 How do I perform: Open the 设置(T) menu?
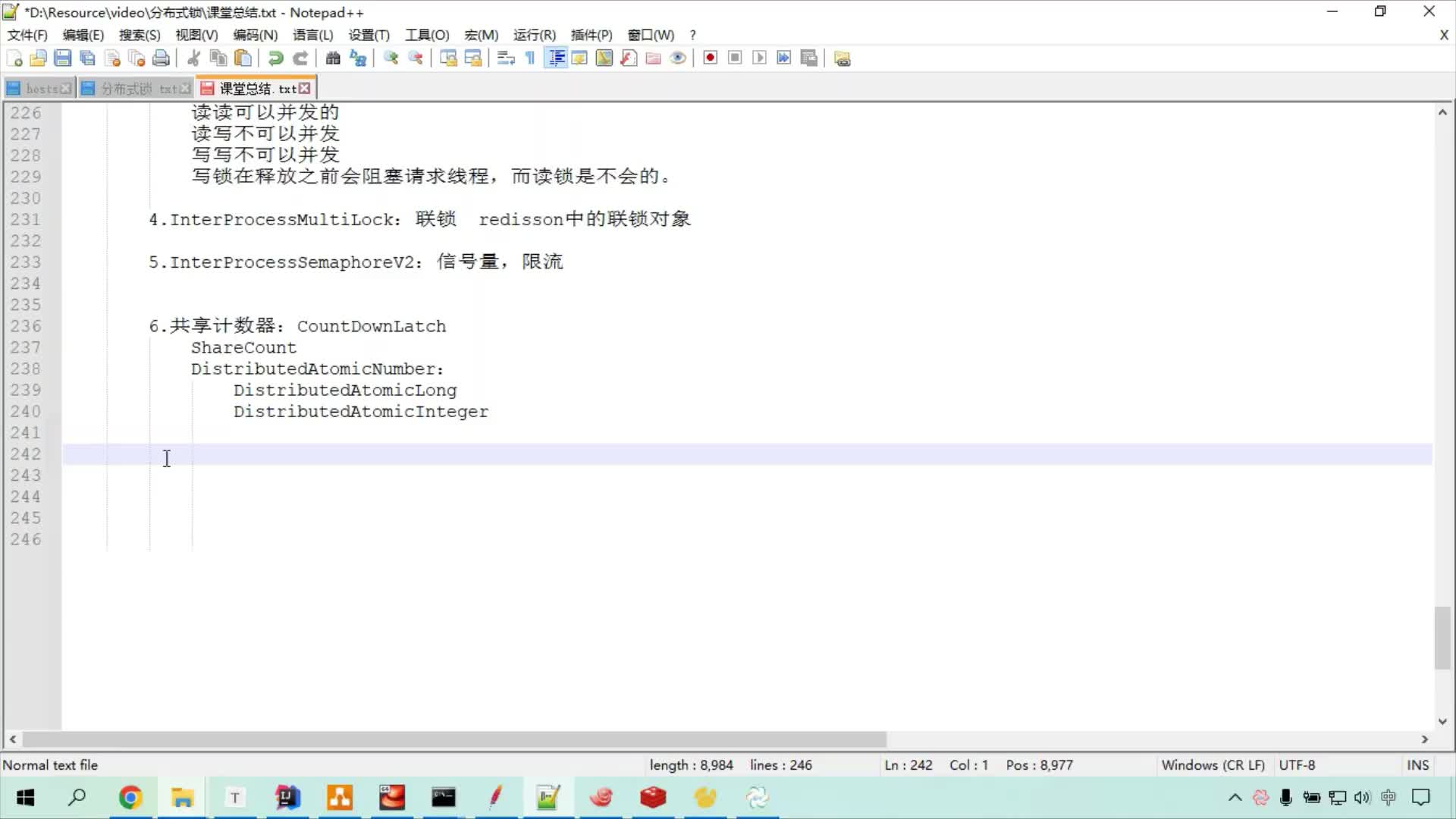coord(369,35)
